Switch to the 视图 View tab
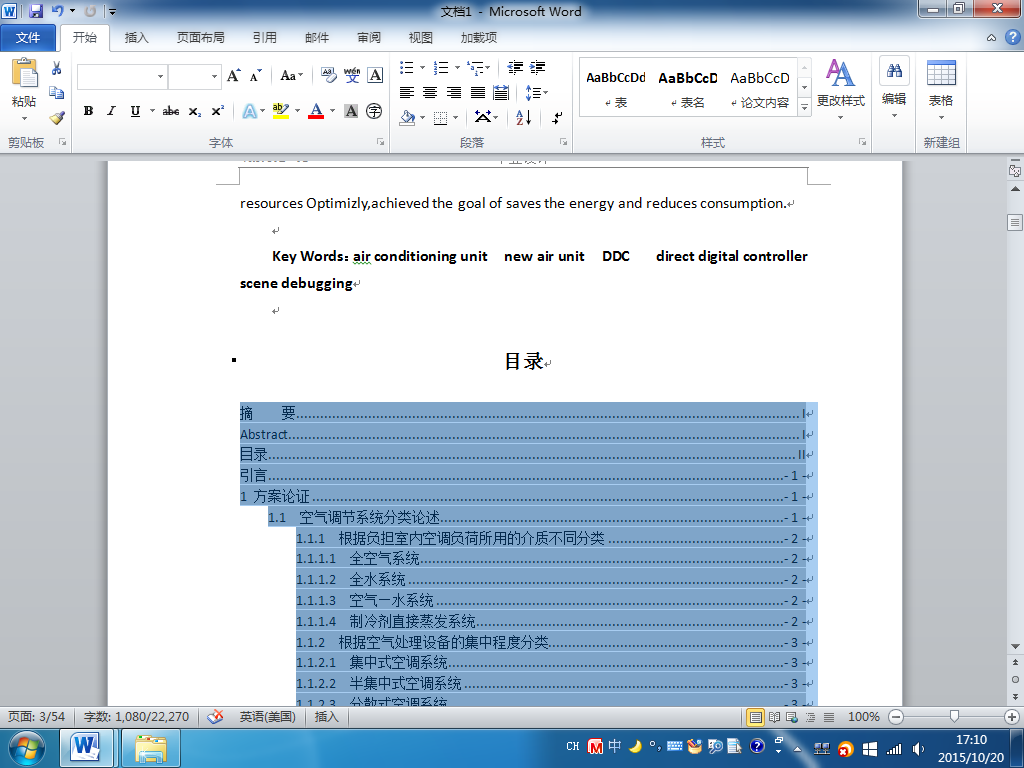 click(421, 38)
